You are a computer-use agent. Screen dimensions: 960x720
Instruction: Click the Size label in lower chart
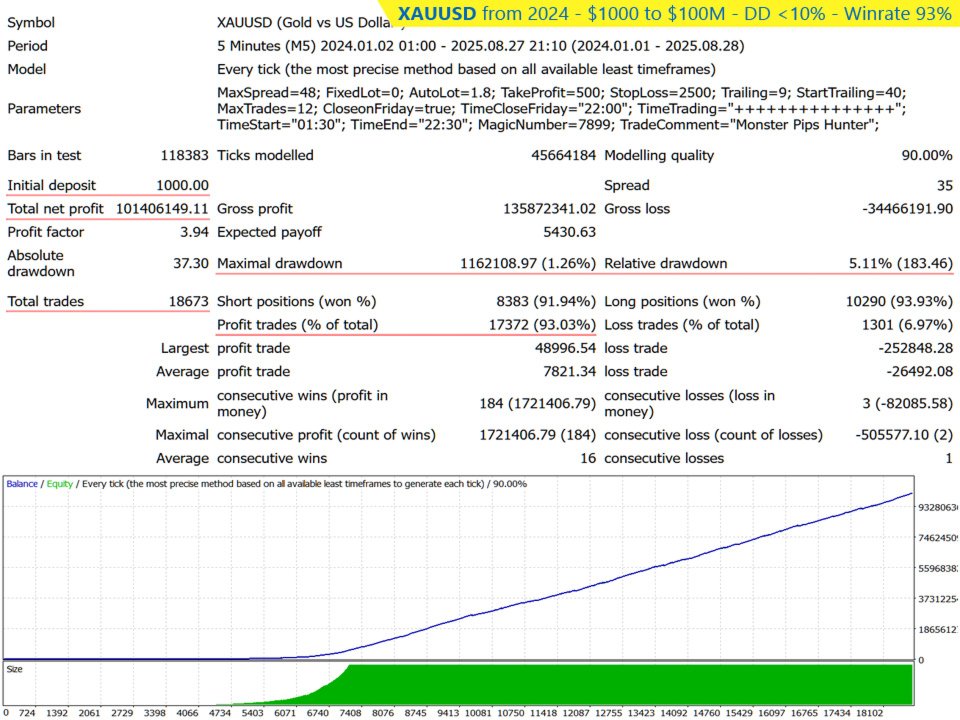(14, 669)
